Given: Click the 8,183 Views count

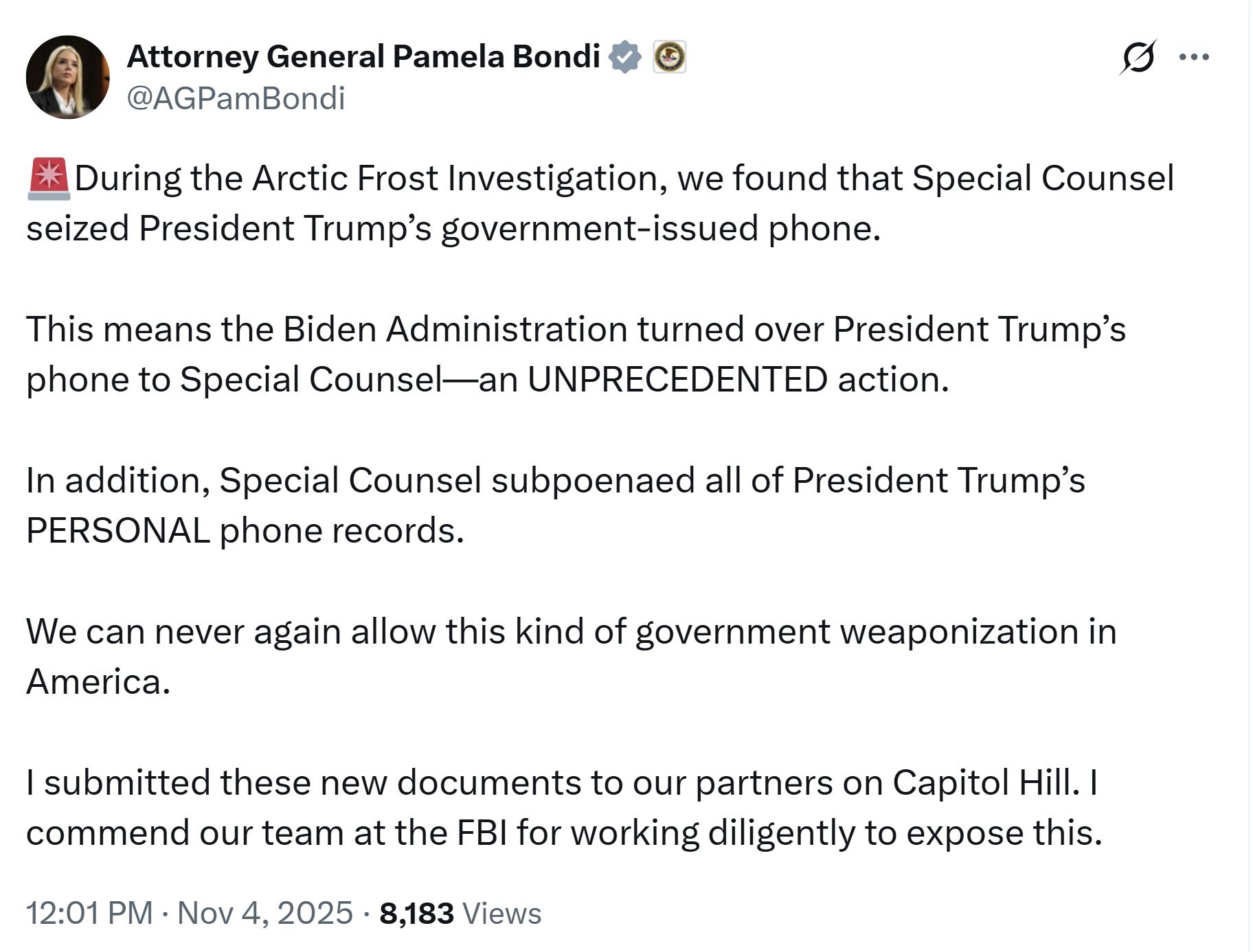Looking at the screenshot, I should 460,913.
